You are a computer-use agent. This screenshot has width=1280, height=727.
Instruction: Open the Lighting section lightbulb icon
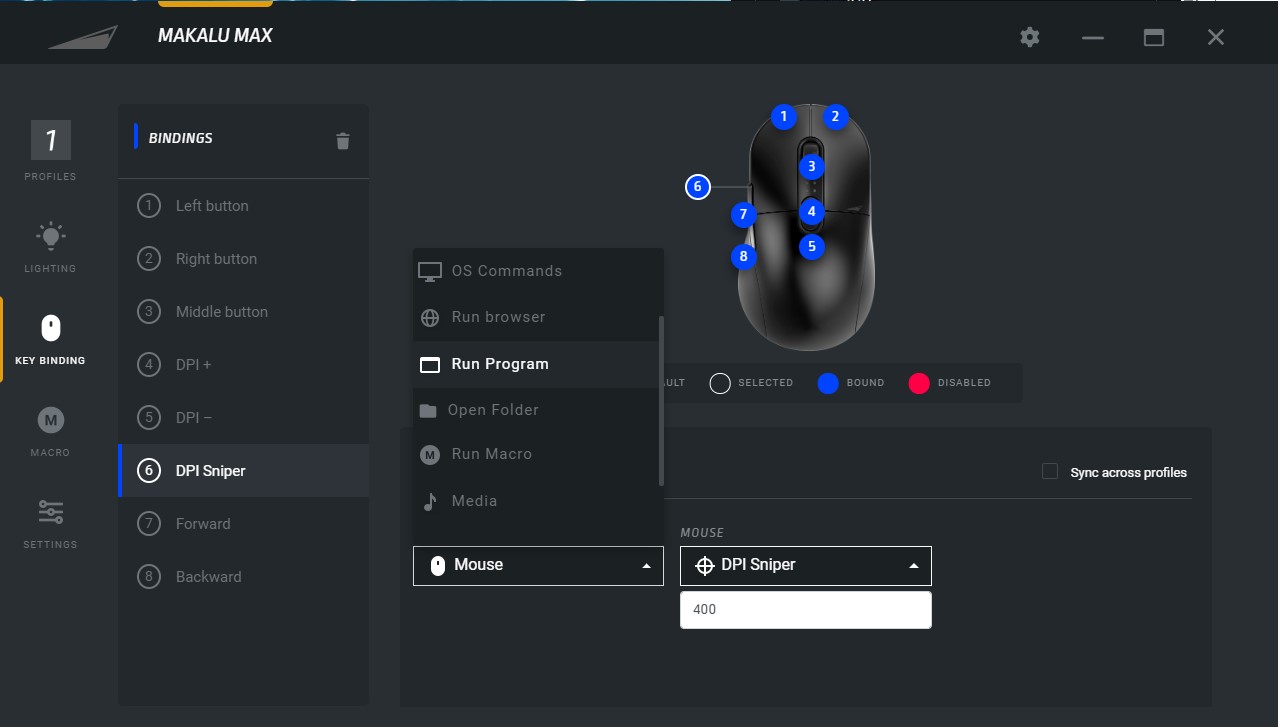pyautogui.click(x=50, y=237)
